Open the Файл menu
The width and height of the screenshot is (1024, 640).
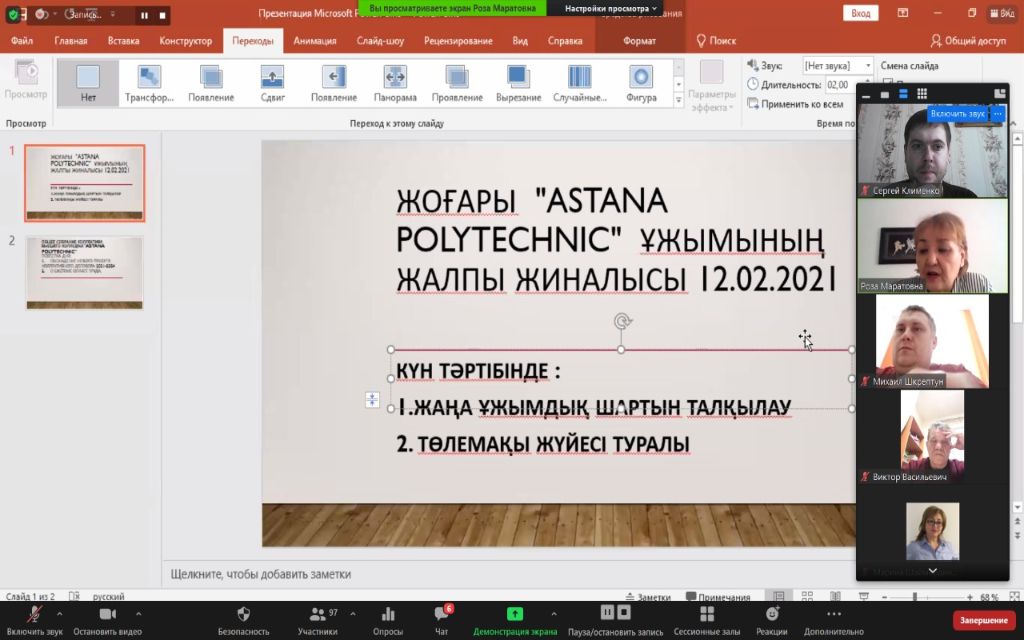click(x=22, y=40)
